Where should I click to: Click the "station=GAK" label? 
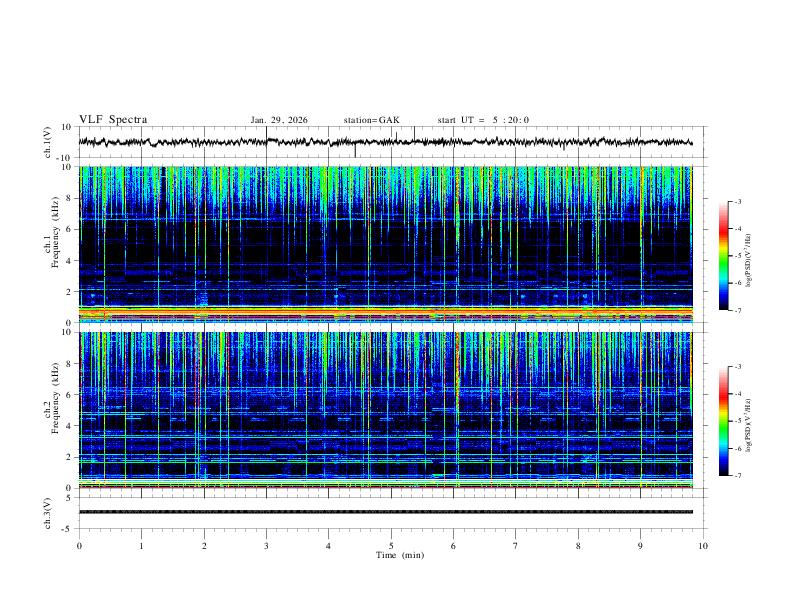point(371,120)
